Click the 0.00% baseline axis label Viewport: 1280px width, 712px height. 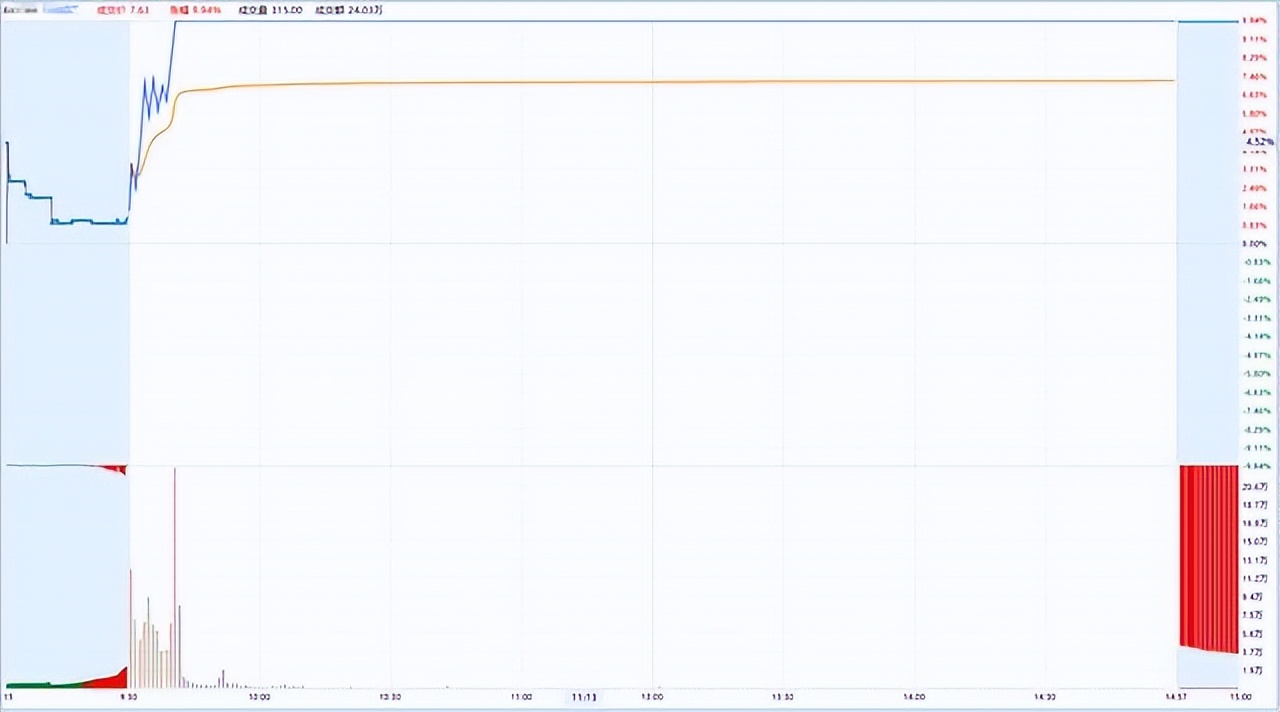tap(1255, 243)
